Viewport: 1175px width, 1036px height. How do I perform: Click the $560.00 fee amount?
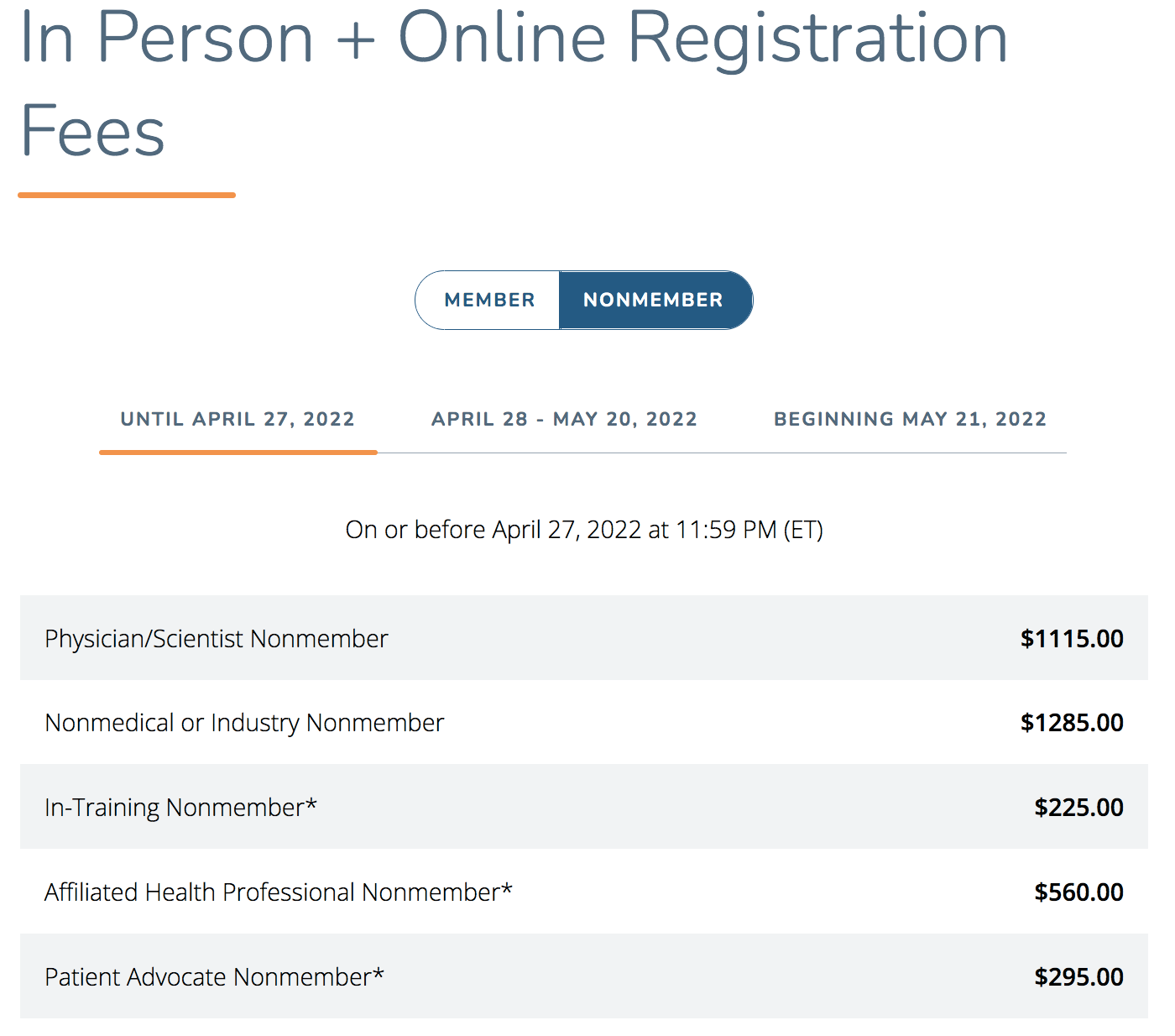coord(1078,892)
